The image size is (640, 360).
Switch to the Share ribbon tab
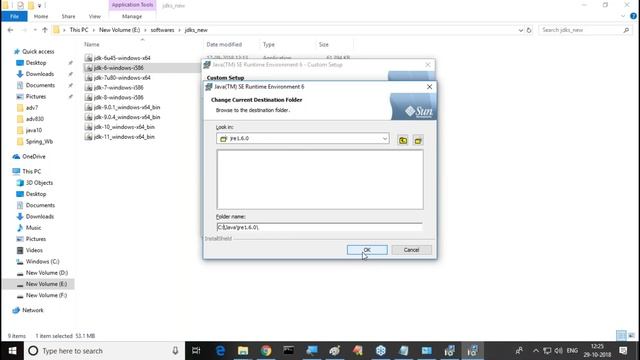click(x=68, y=16)
